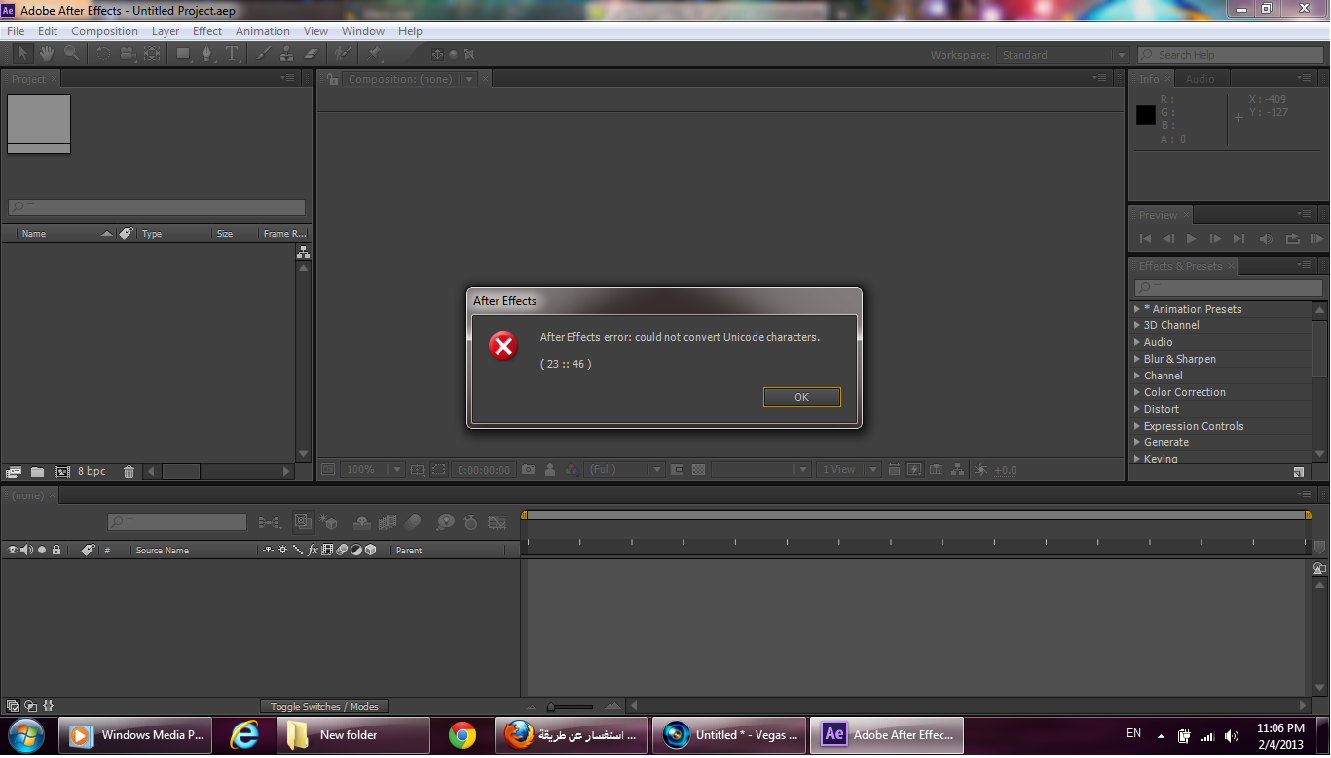1331x758 pixels.
Task: Click the Brainstorm lightbulb icon
Action: pyautogui.click(x=445, y=522)
